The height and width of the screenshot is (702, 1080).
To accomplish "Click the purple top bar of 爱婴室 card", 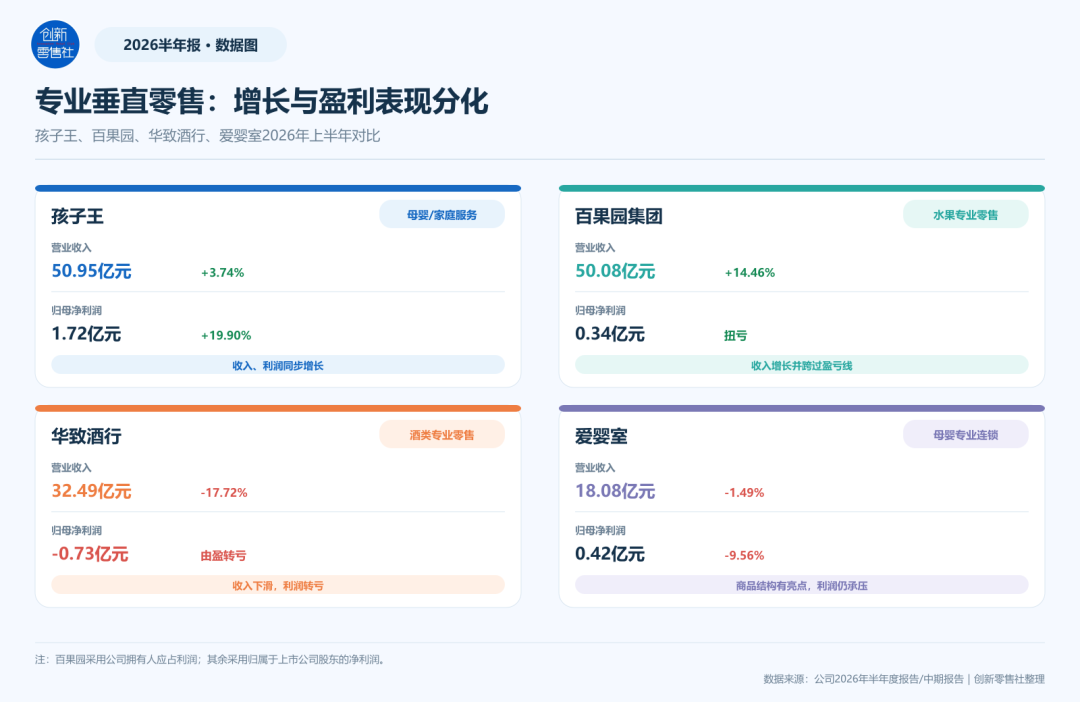I will [x=802, y=408].
